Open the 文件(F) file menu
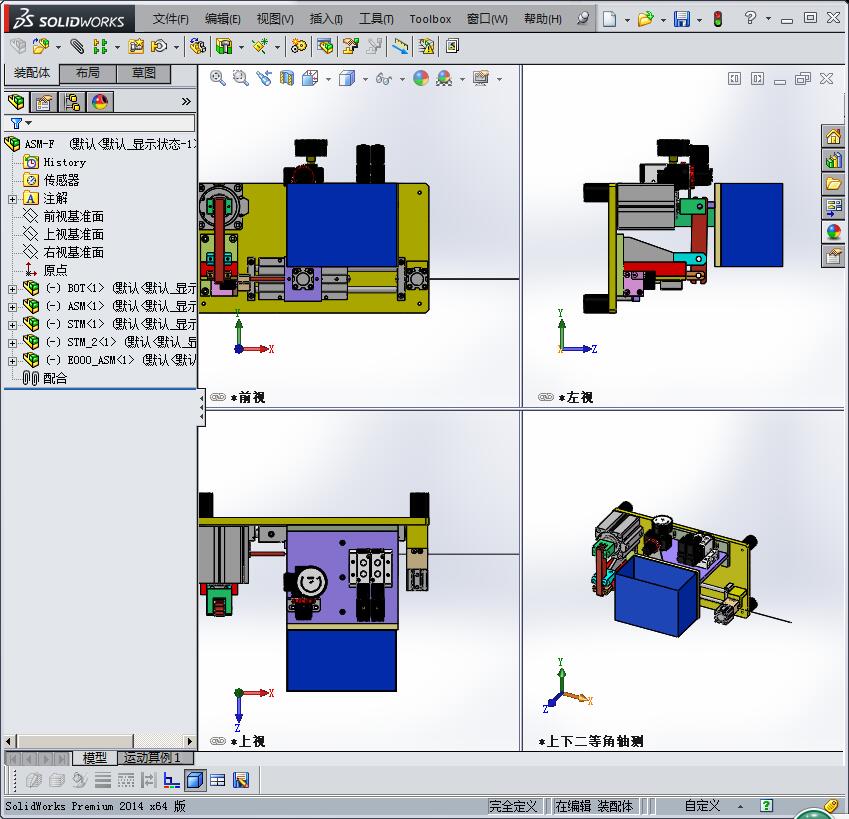The width and height of the screenshot is (849, 819). 171,19
